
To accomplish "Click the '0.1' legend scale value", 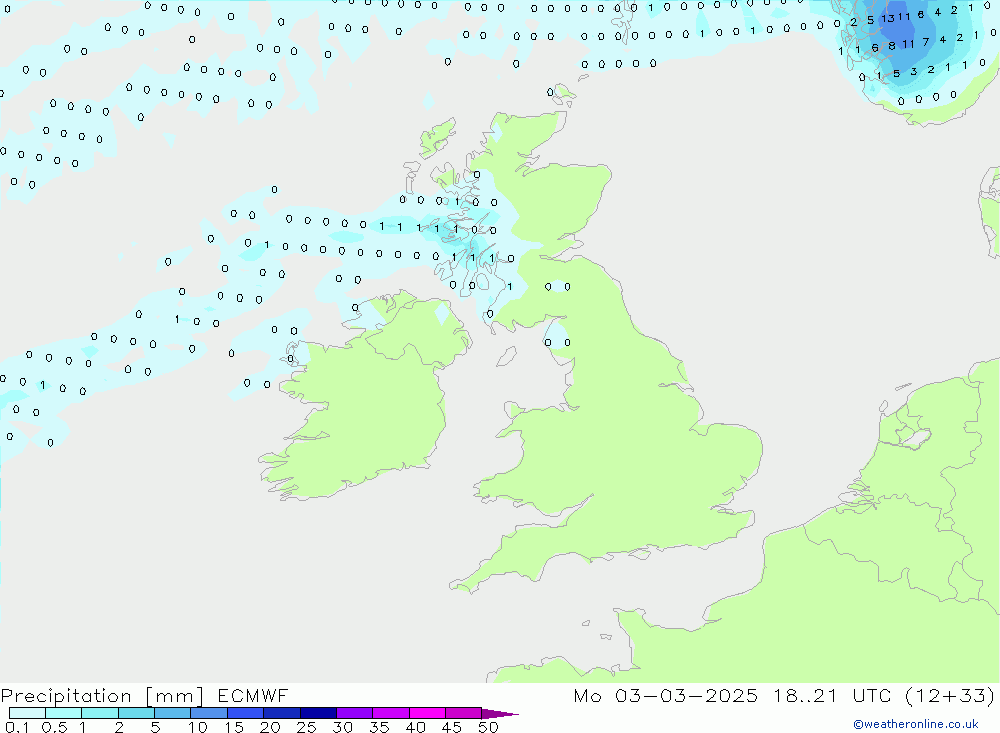I will coord(17,727).
